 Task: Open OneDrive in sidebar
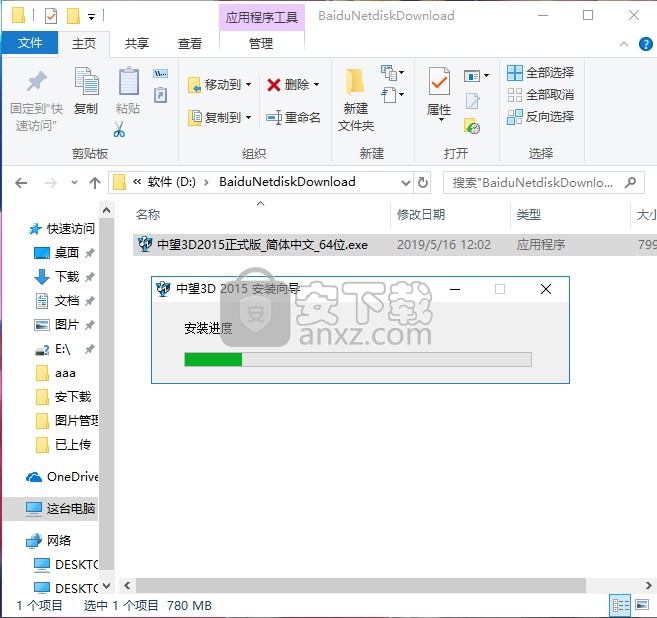(62, 476)
